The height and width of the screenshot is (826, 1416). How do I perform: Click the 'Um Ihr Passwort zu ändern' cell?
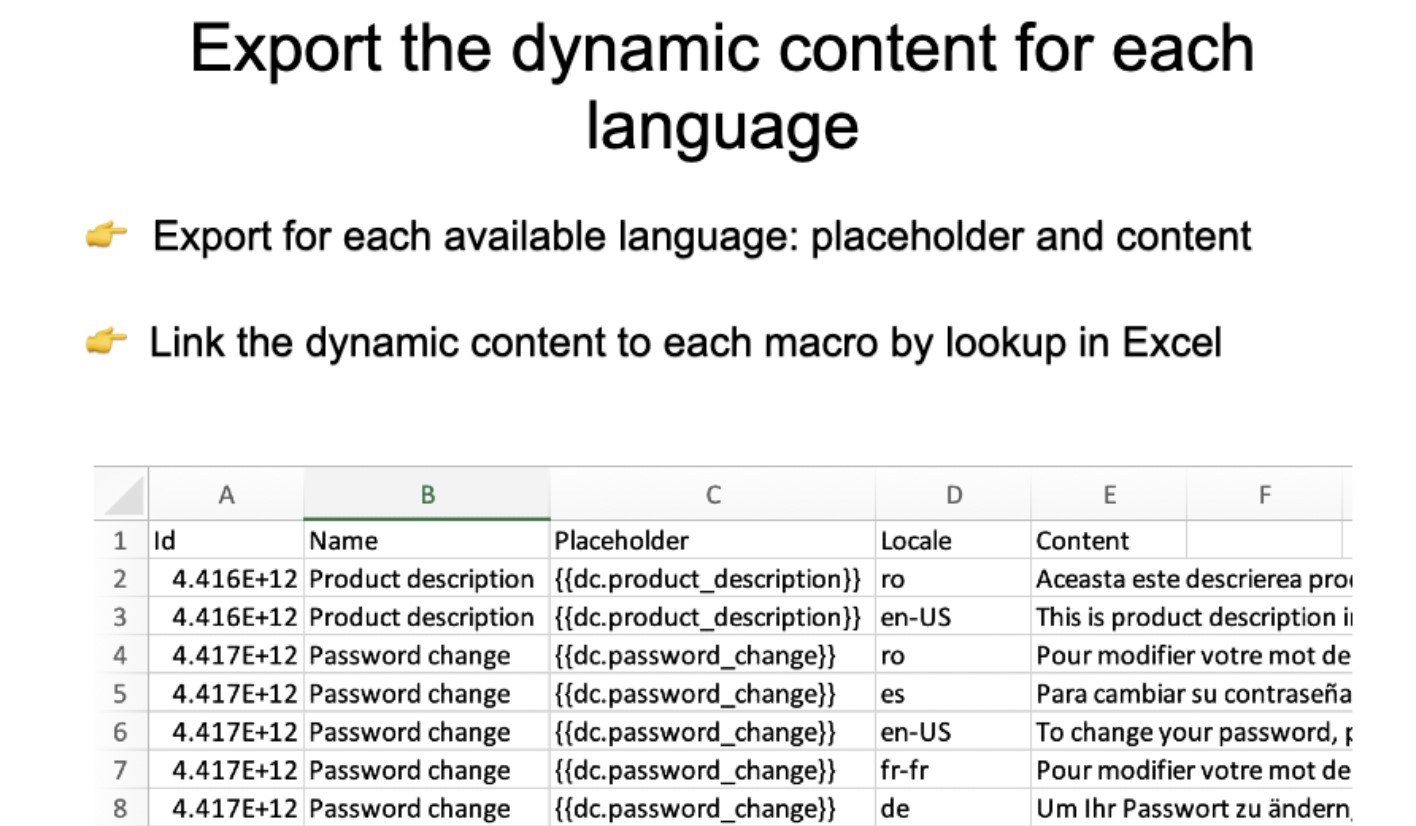1192,808
